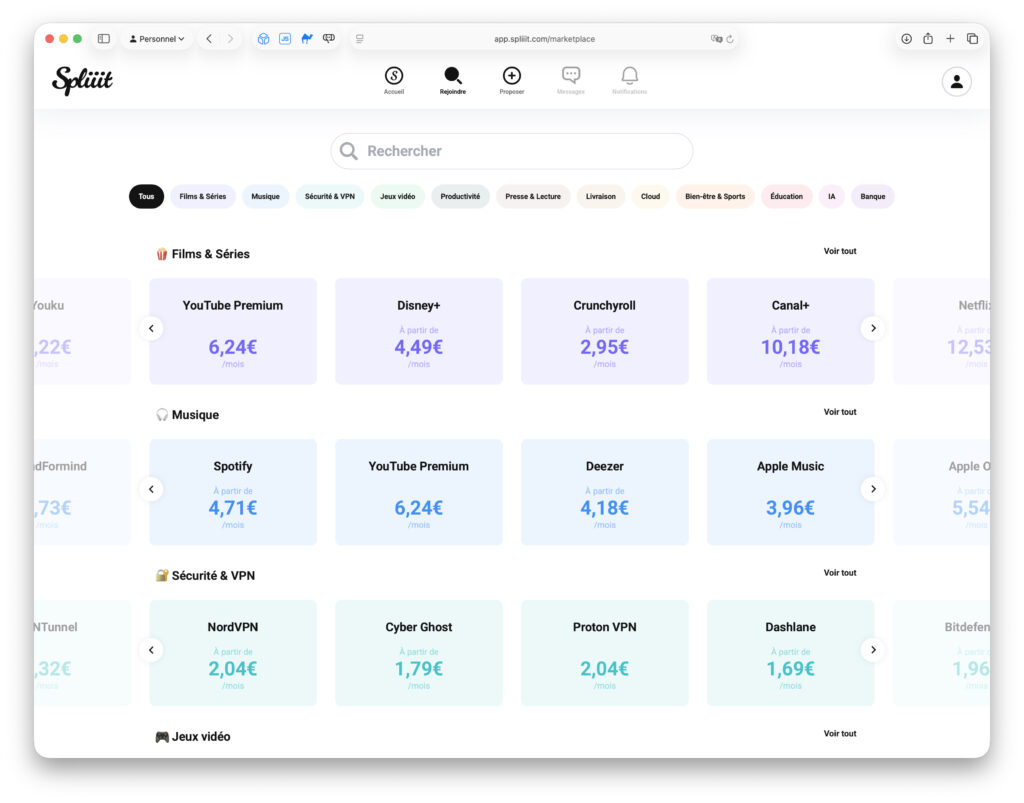Open YouTube Premium card in Musique

419,492
